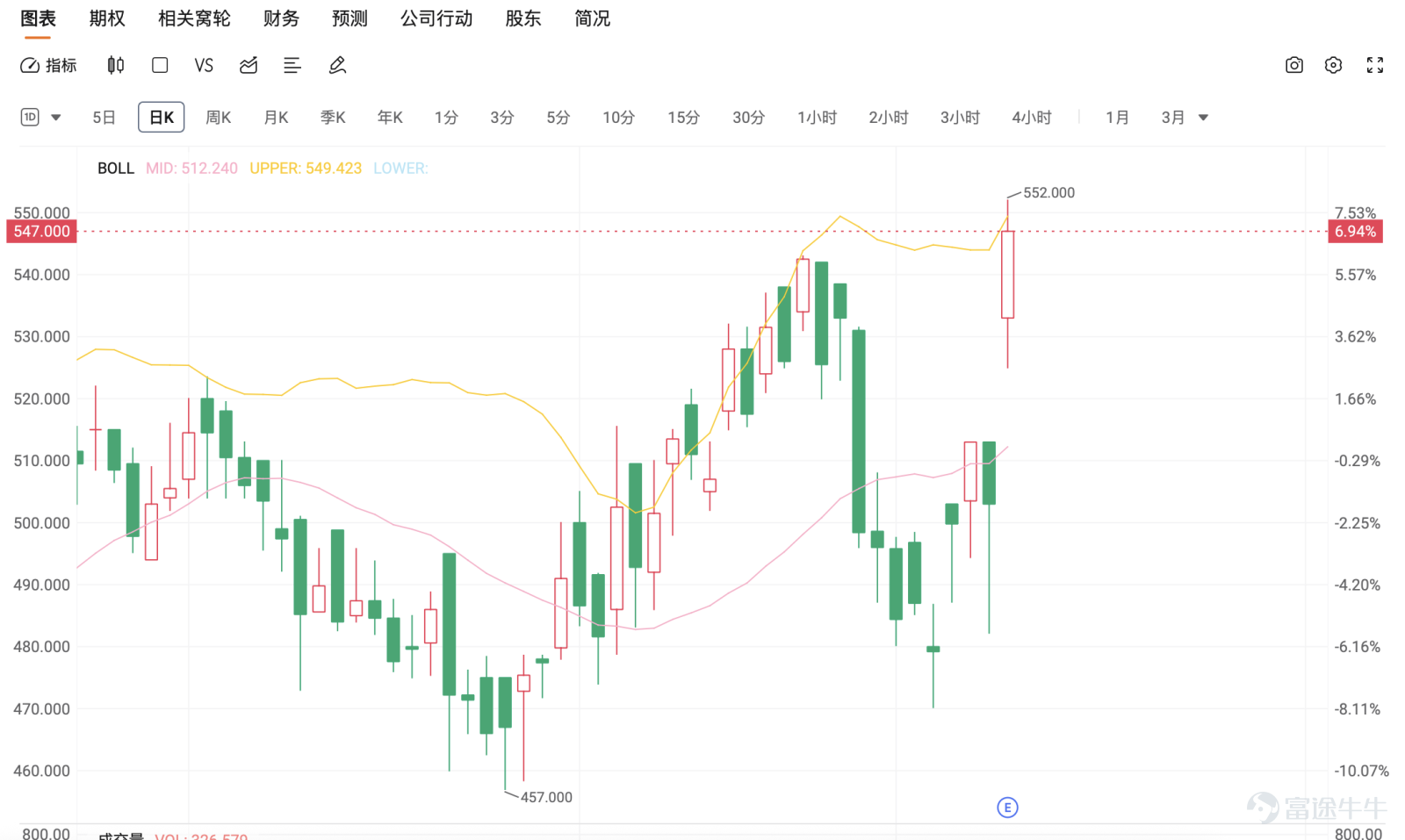The height and width of the screenshot is (840, 1405).
Task: Switch to the 图表 tab
Action: (x=38, y=18)
